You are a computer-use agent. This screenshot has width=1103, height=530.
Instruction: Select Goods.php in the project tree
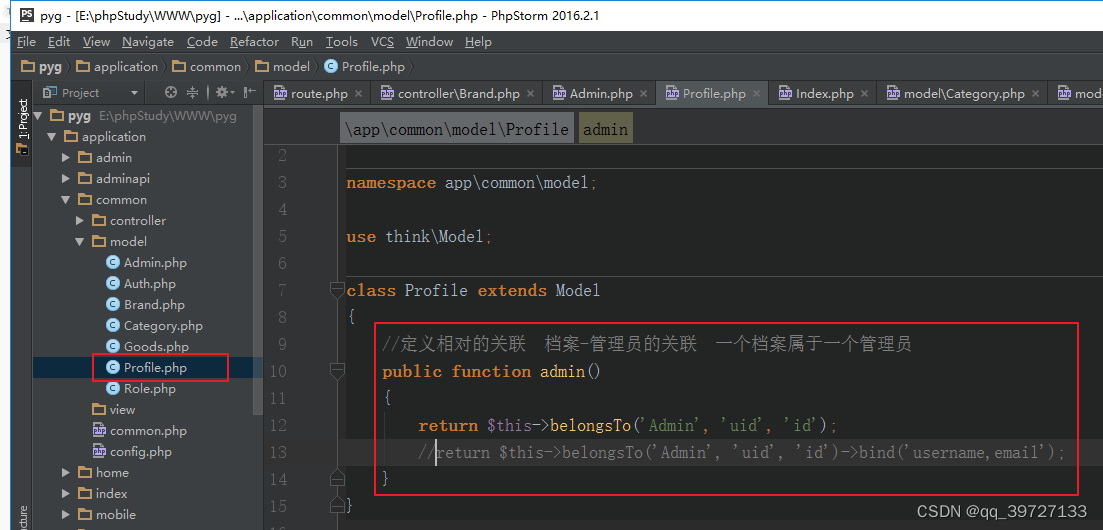[x=156, y=346]
